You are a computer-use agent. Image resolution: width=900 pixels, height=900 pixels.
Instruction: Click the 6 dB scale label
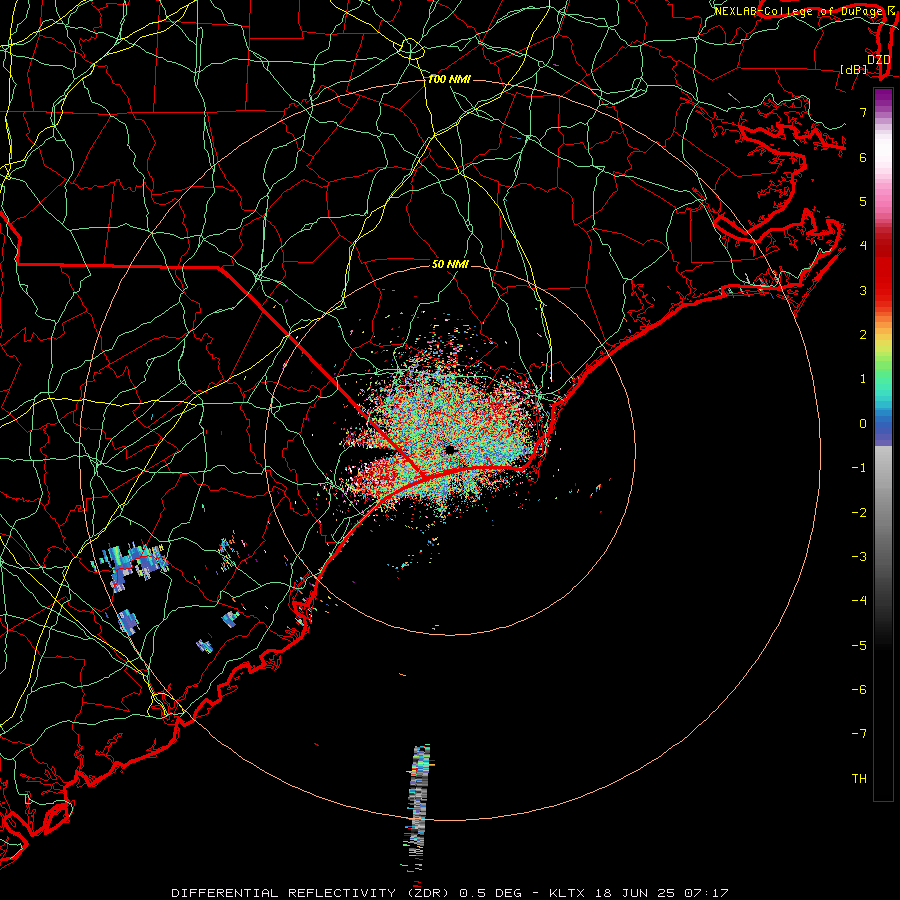coord(863,157)
